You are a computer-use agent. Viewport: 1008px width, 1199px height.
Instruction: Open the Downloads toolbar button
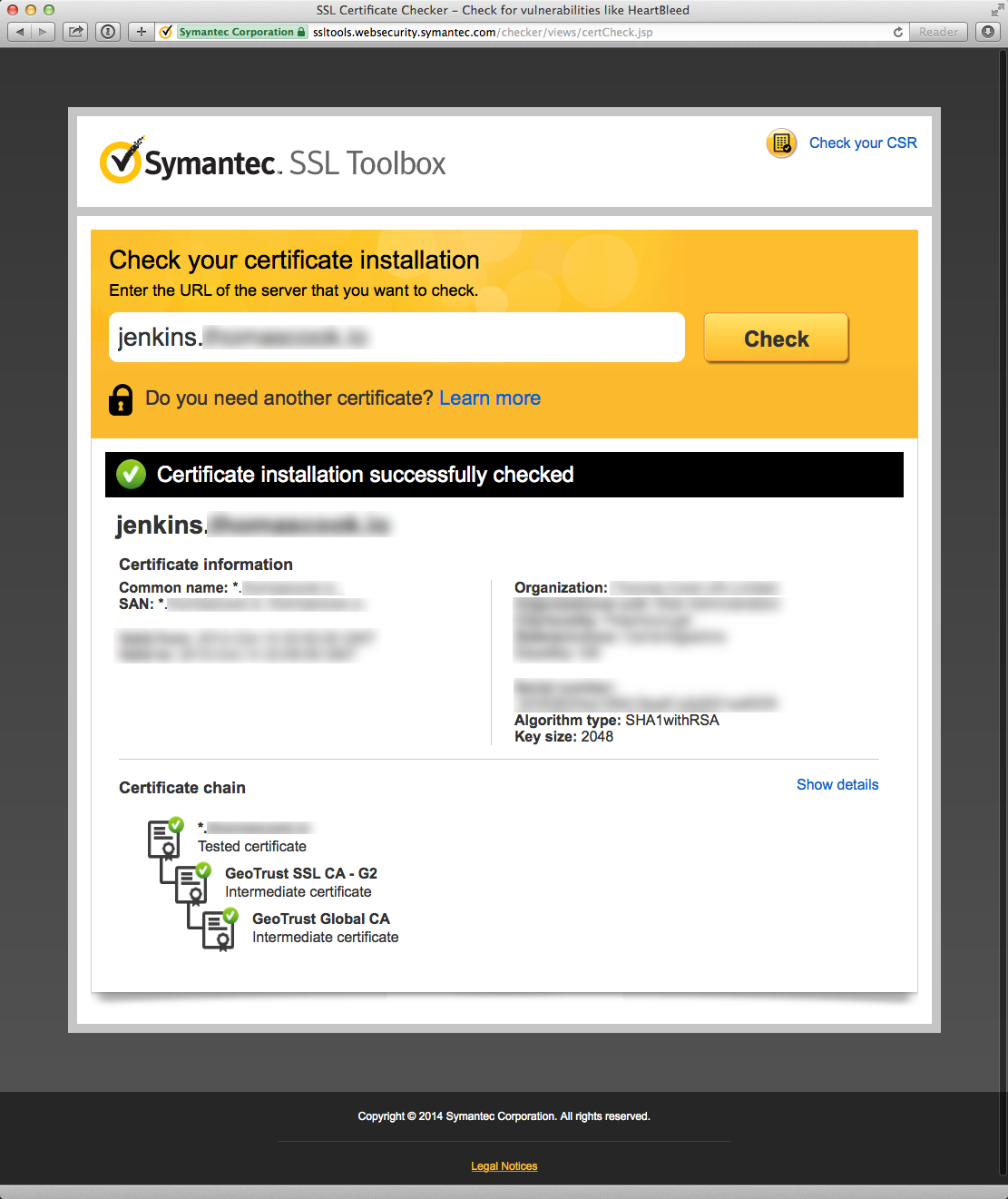pyautogui.click(x=988, y=32)
